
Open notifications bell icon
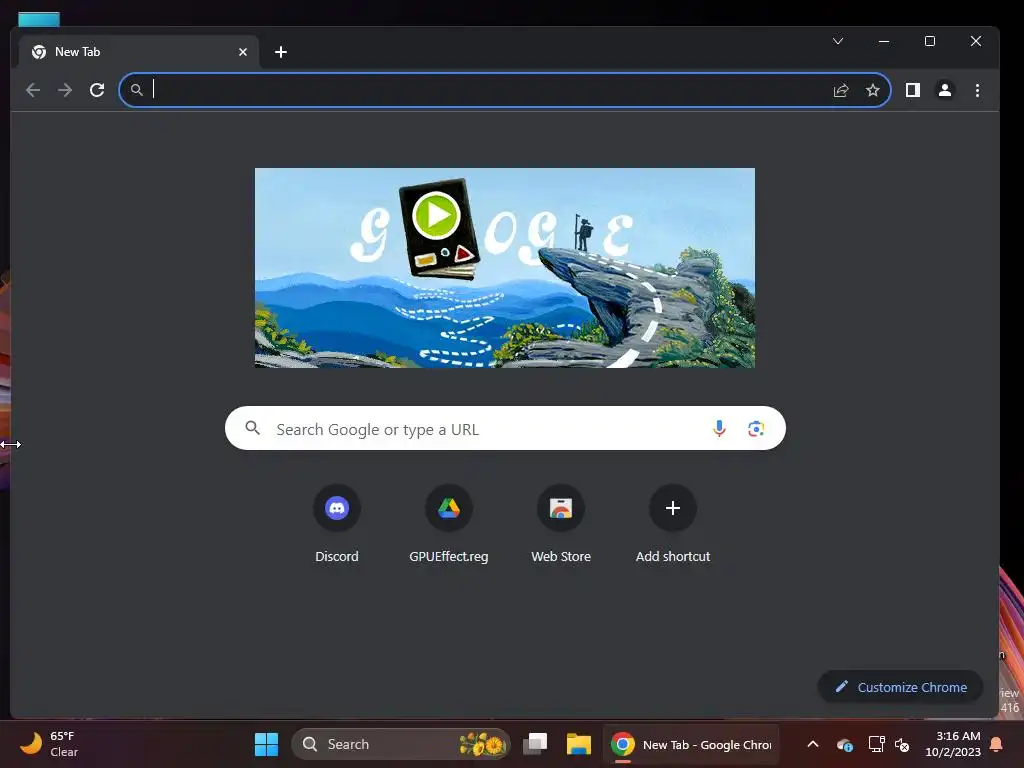(997, 744)
